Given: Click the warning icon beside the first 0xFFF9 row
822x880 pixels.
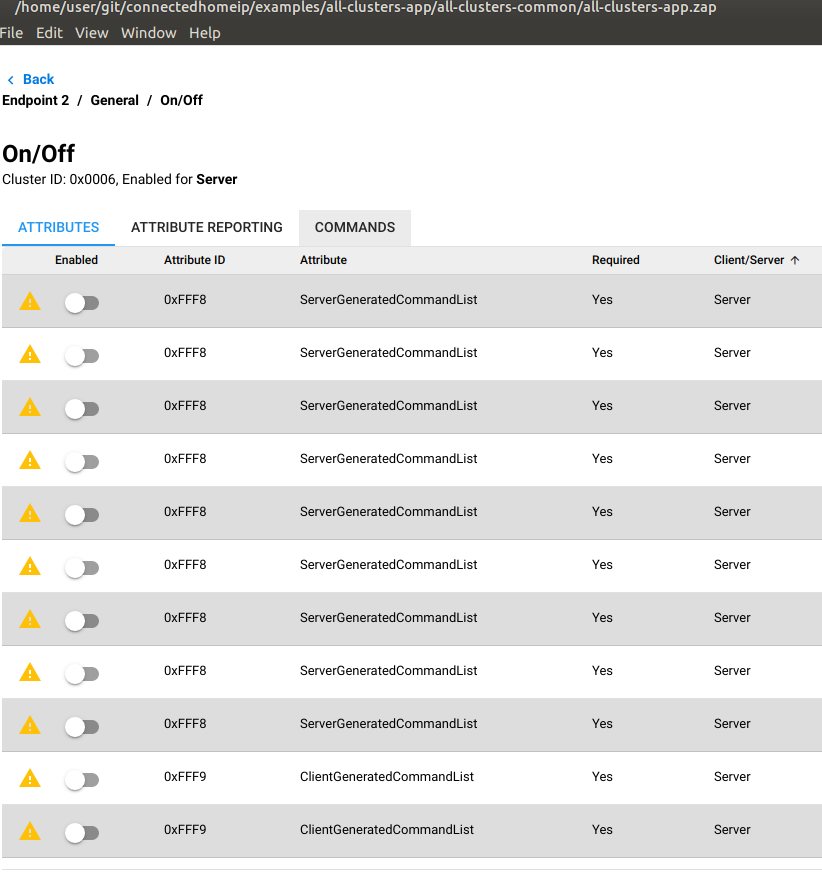Looking at the screenshot, I should point(29,778).
